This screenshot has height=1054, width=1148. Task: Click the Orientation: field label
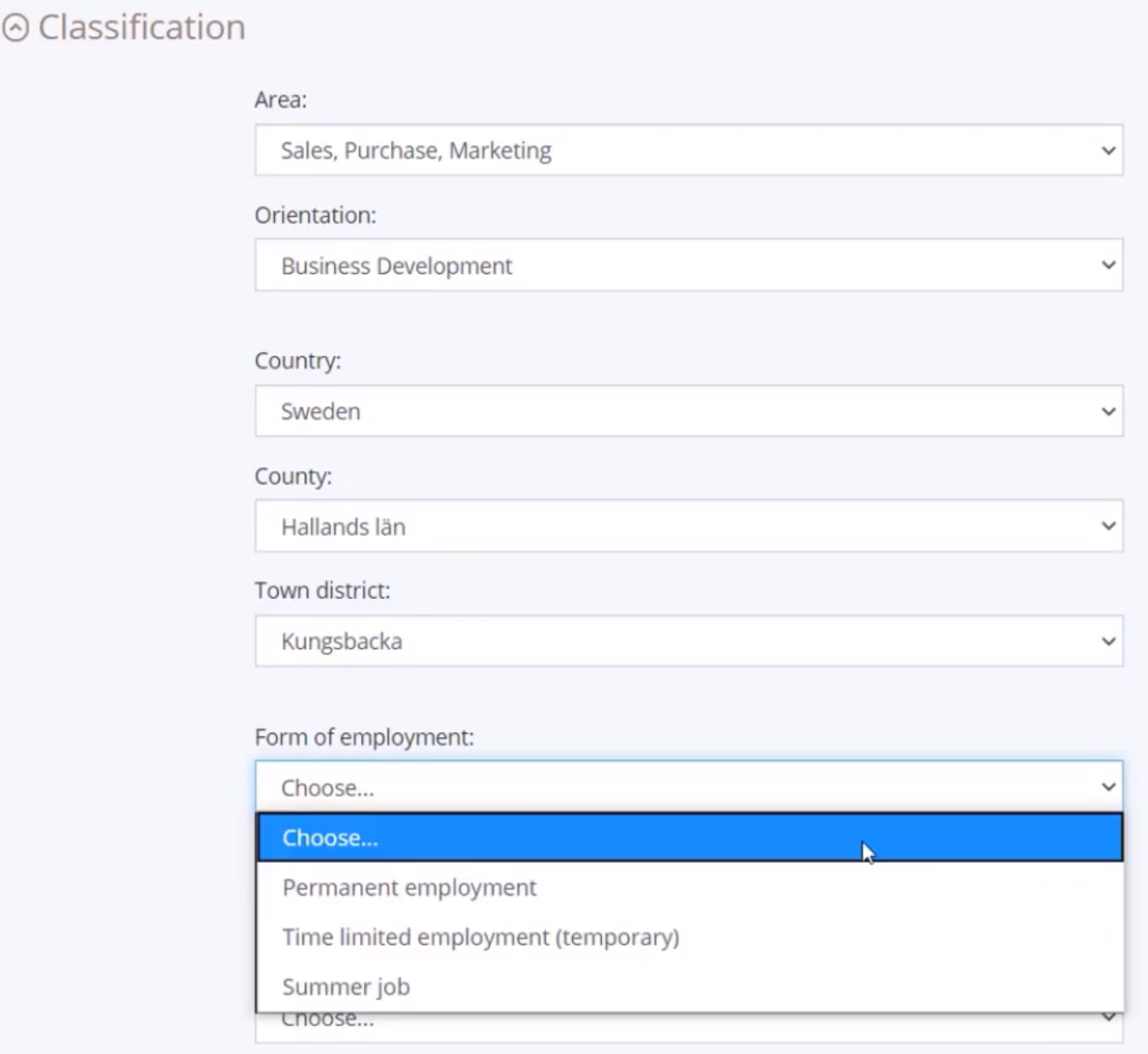click(316, 215)
